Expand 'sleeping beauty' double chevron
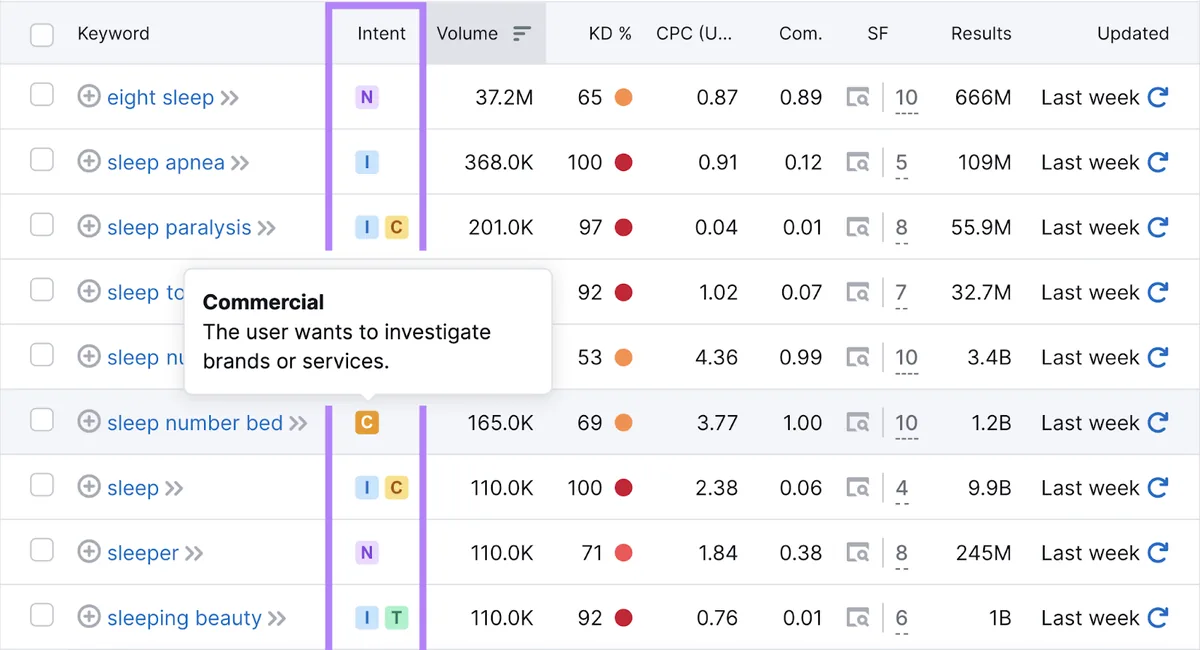The height and width of the screenshot is (650, 1200). (277, 619)
